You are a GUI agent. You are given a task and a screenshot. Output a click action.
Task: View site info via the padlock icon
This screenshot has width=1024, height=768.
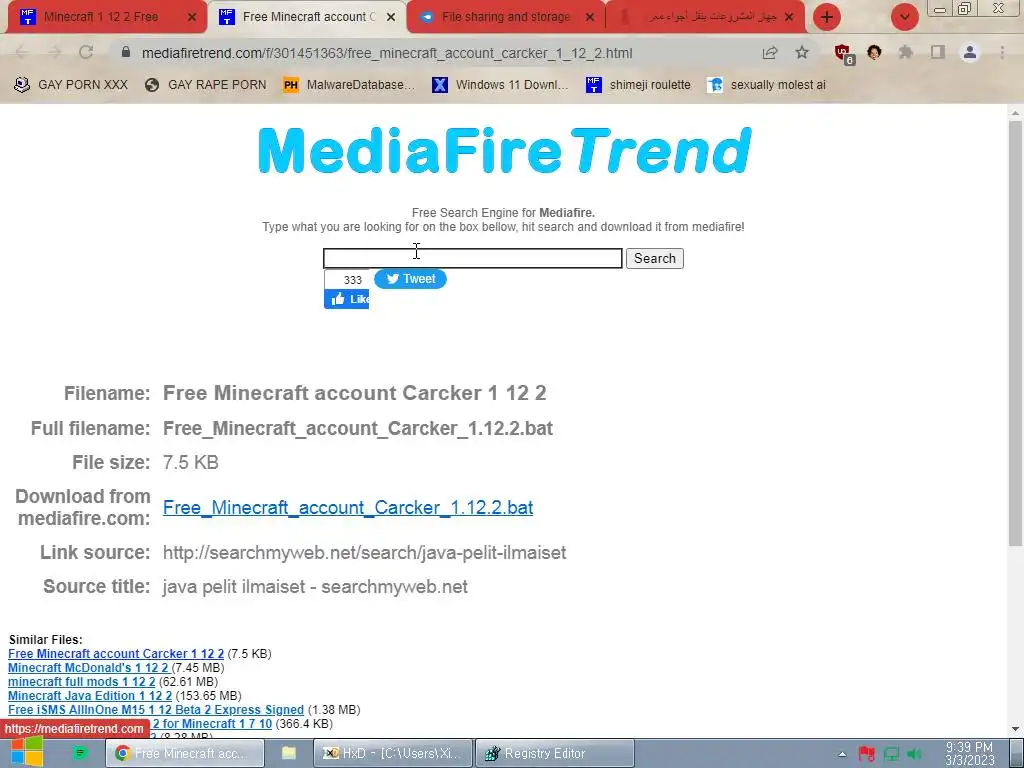pyautogui.click(x=126, y=52)
